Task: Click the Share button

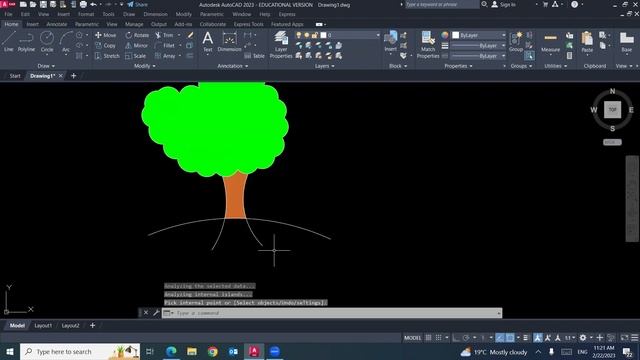Action: (138, 4)
